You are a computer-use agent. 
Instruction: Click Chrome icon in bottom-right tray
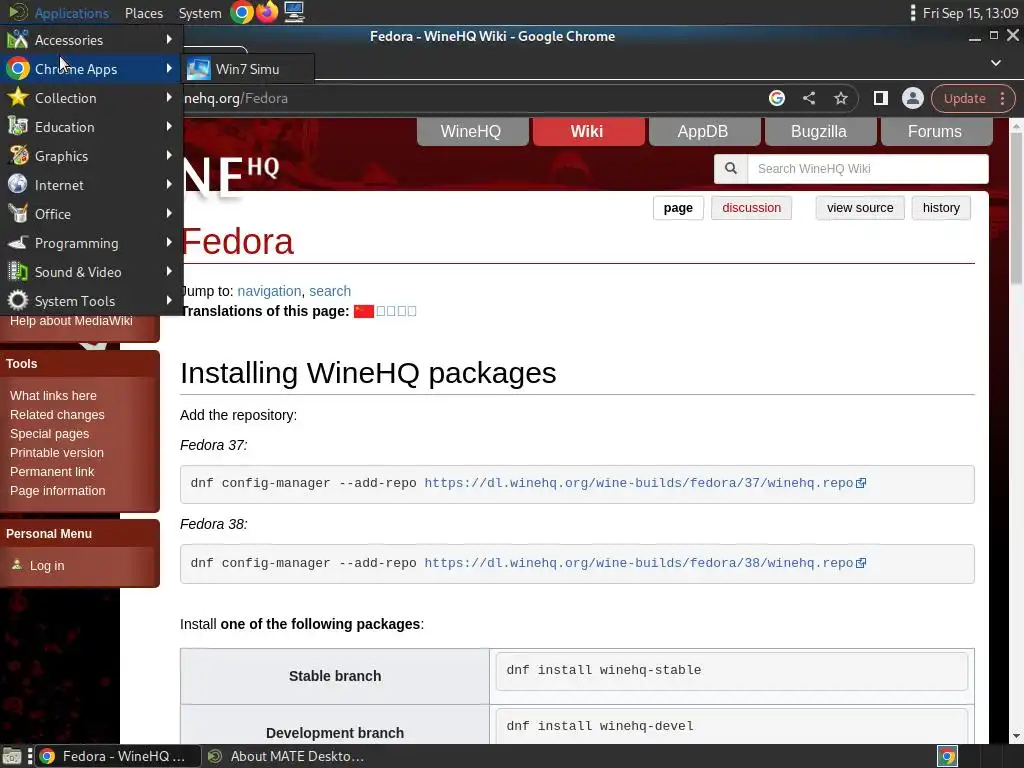(x=948, y=756)
